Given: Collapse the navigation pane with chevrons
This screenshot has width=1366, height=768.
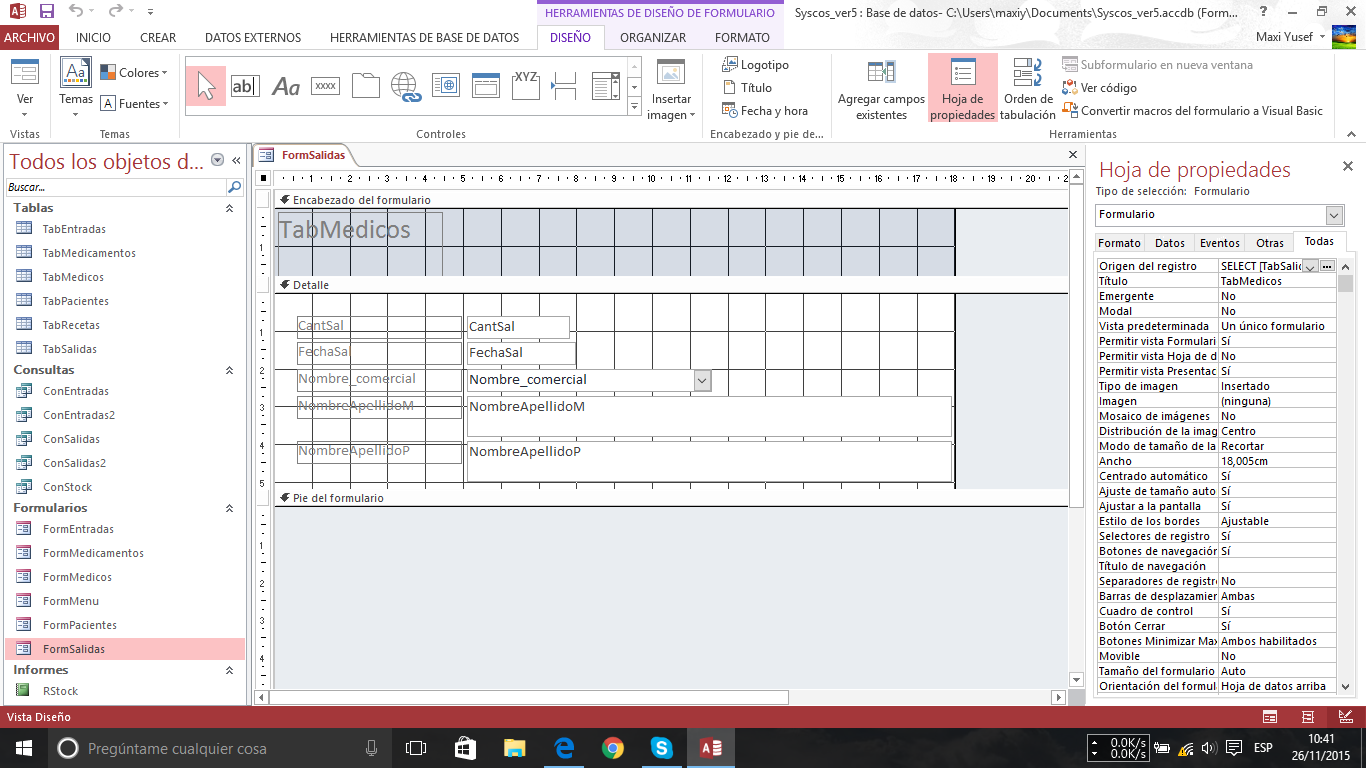Looking at the screenshot, I should point(237,160).
